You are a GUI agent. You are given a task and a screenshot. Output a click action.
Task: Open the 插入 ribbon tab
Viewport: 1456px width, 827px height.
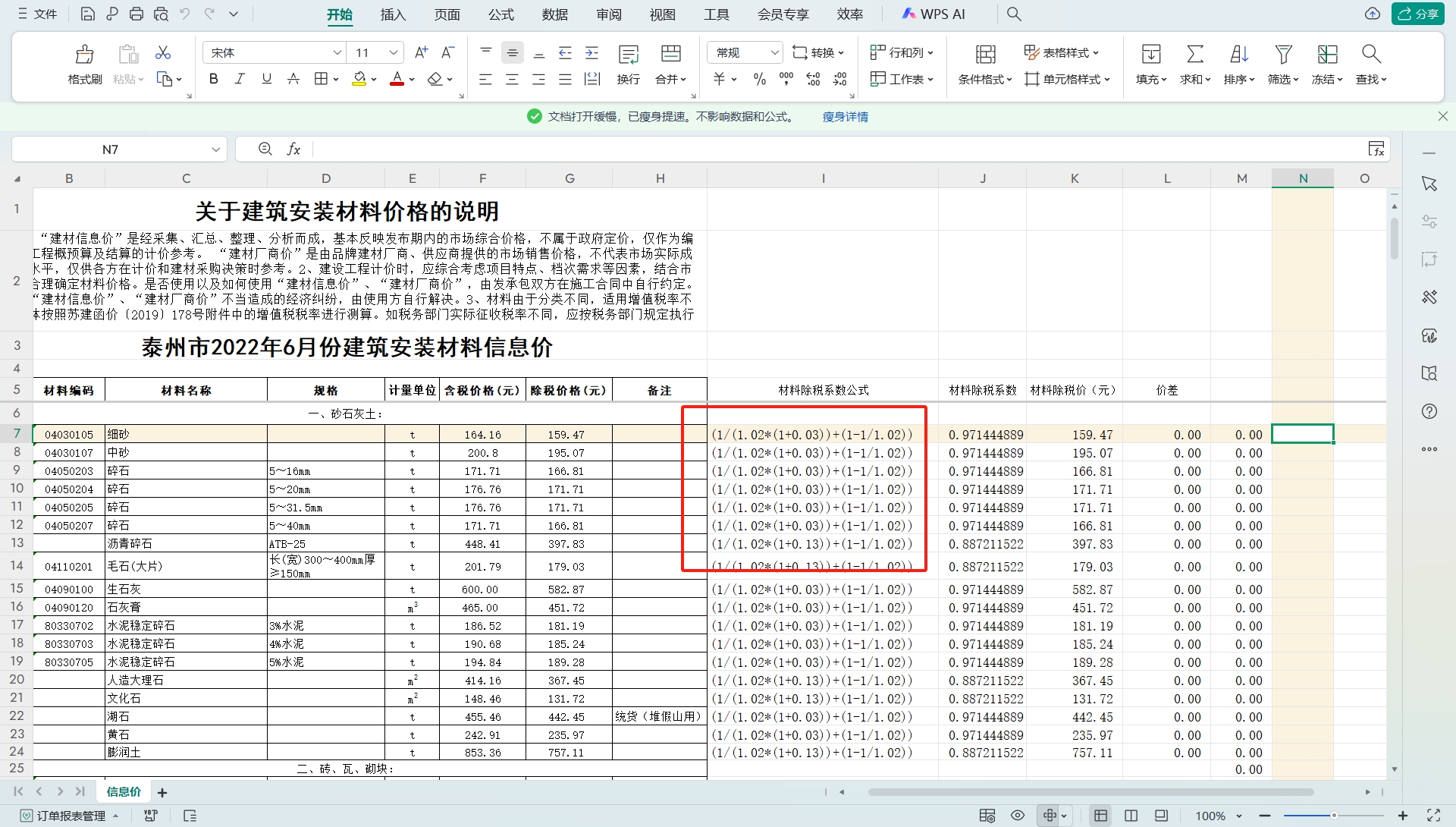(x=393, y=14)
